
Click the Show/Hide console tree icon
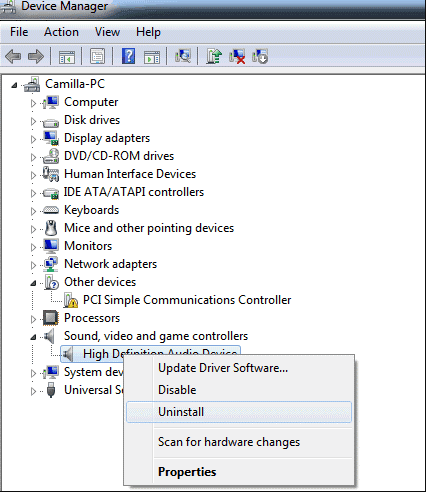click(67, 56)
